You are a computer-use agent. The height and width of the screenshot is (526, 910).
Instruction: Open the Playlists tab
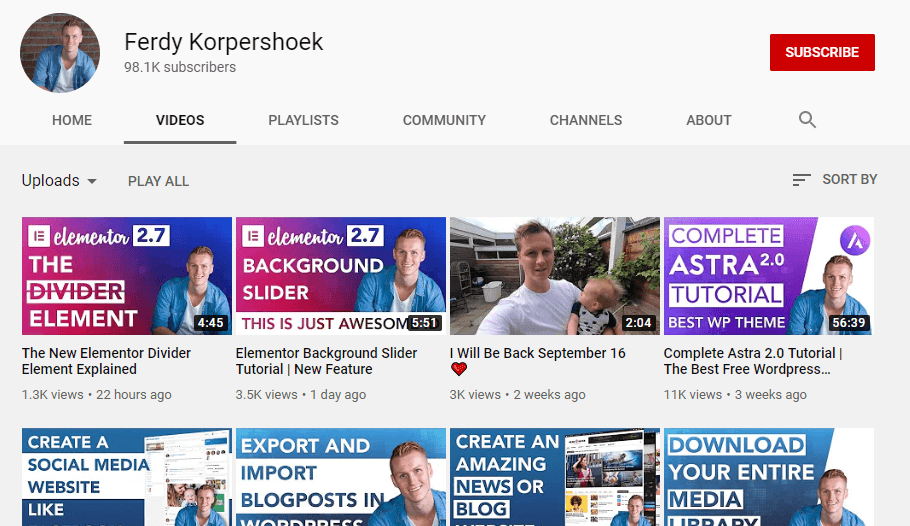[x=304, y=120]
